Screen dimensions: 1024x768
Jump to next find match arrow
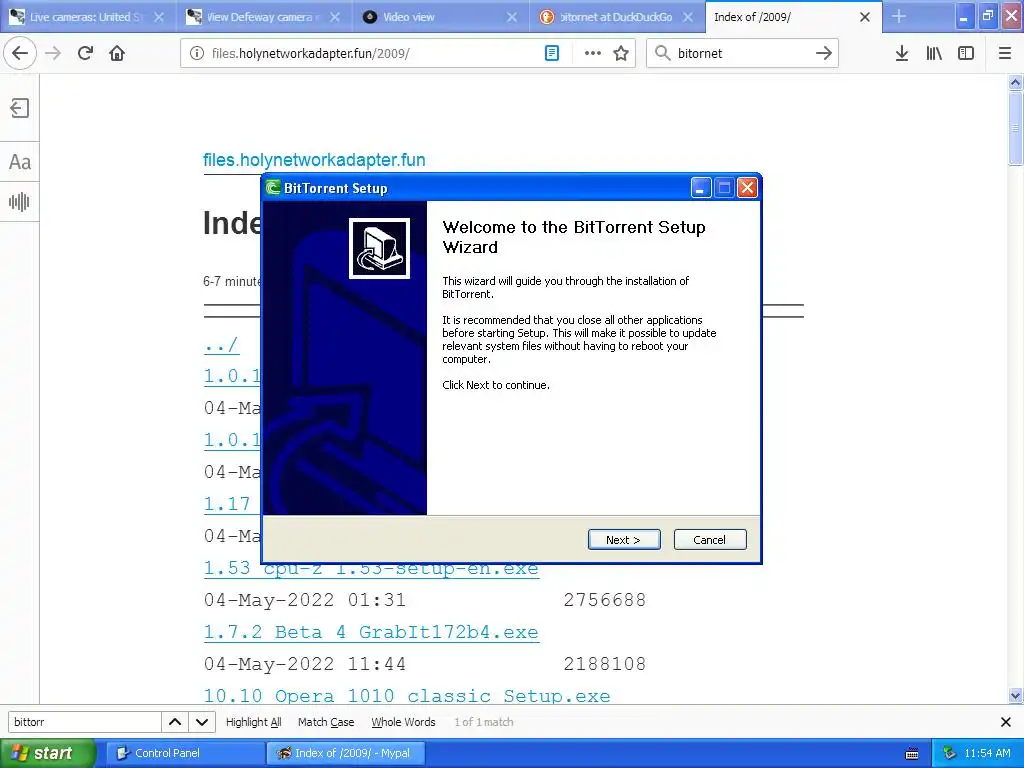click(202, 722)
